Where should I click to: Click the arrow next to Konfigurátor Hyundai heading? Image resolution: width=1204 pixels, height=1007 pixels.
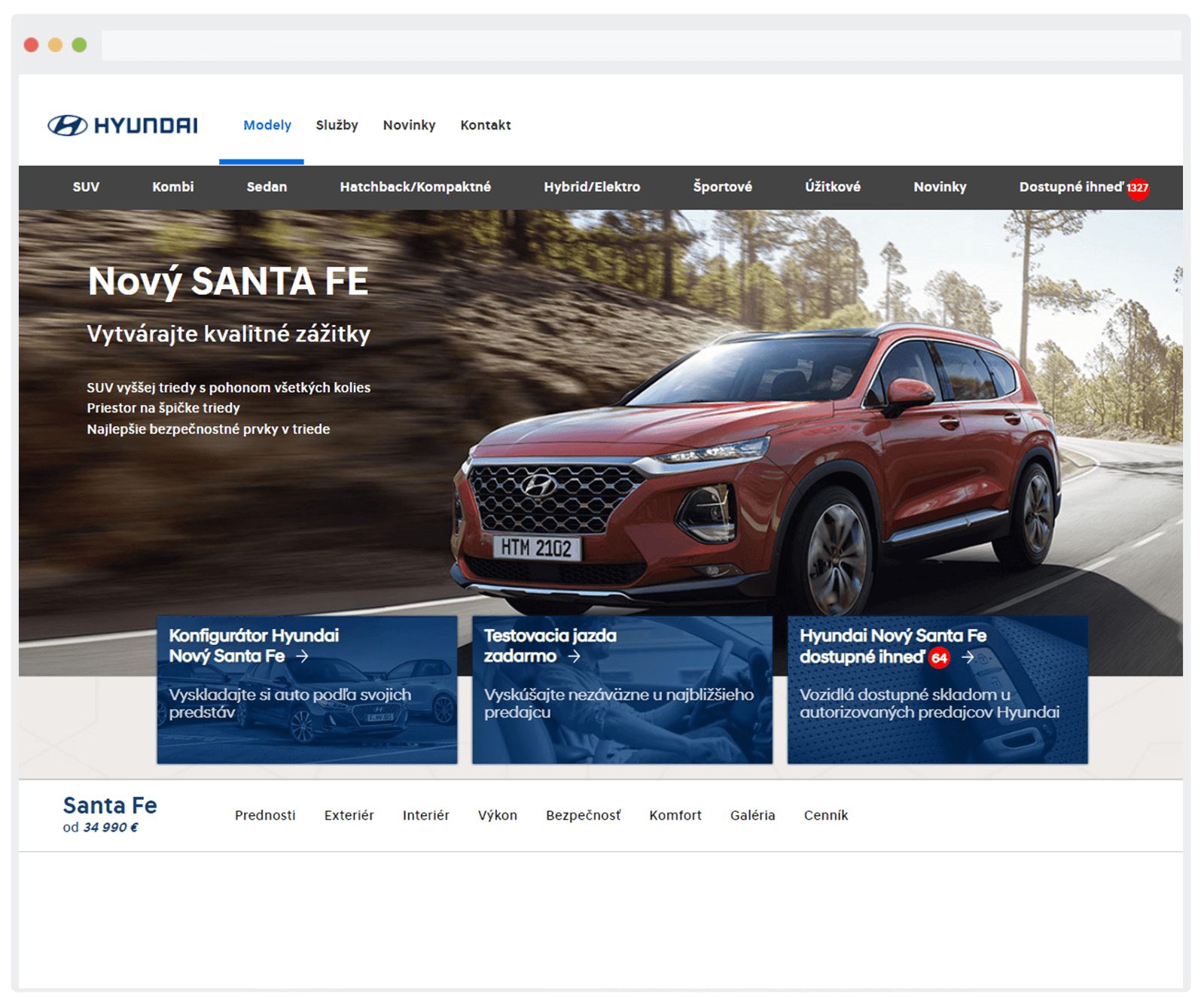point(303,656)
